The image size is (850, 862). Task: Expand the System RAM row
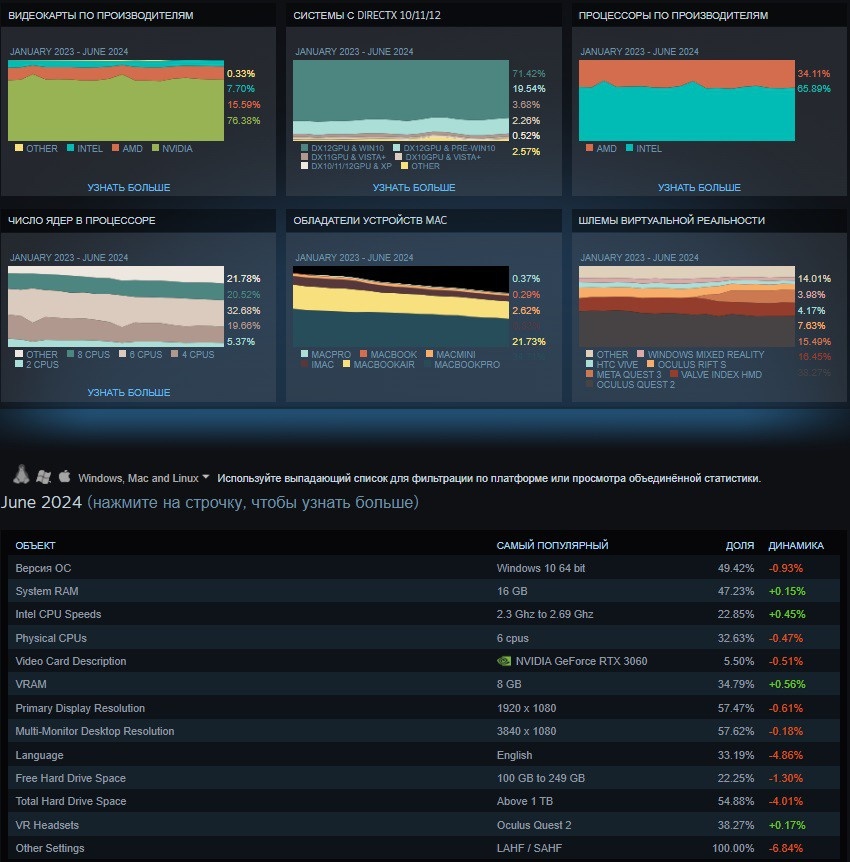(424, 591)
